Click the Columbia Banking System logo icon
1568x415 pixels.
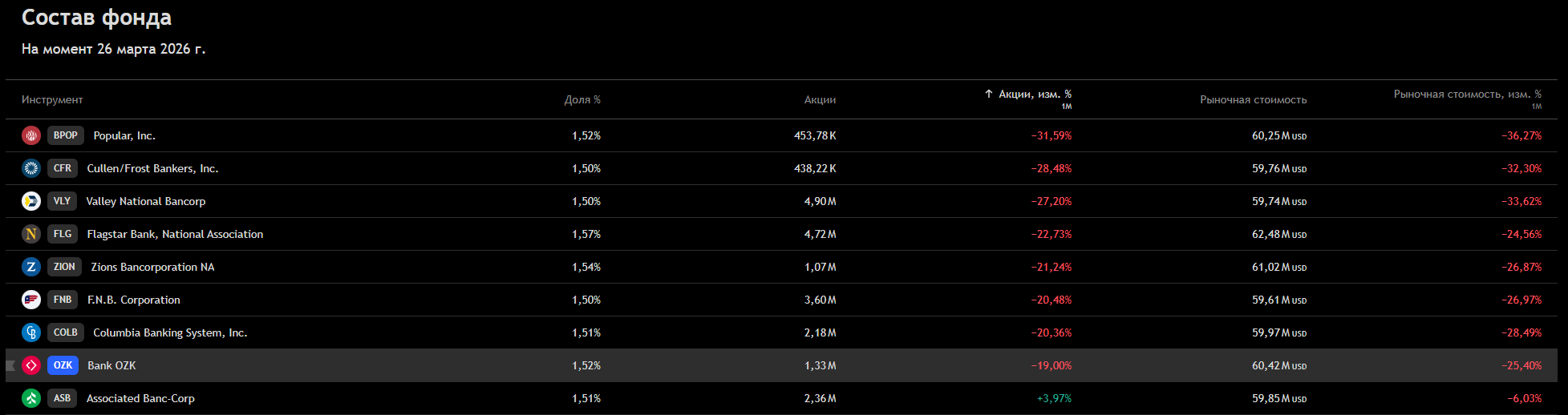[x=31, y=332]
